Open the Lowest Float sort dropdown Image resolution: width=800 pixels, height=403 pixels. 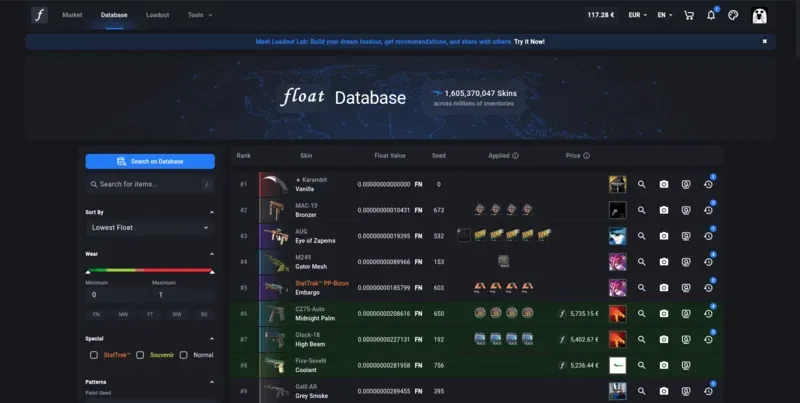point(150,228)
